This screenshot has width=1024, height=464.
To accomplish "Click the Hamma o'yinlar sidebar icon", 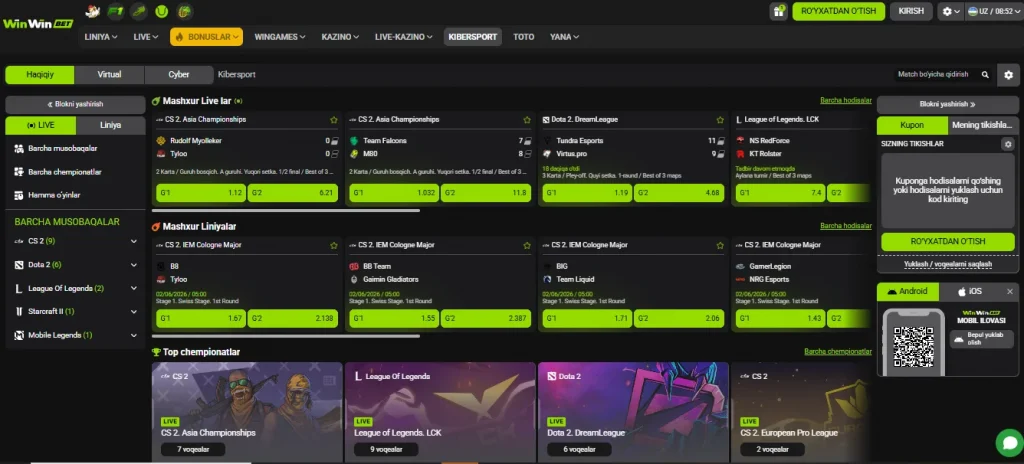I will pos(19,195).
